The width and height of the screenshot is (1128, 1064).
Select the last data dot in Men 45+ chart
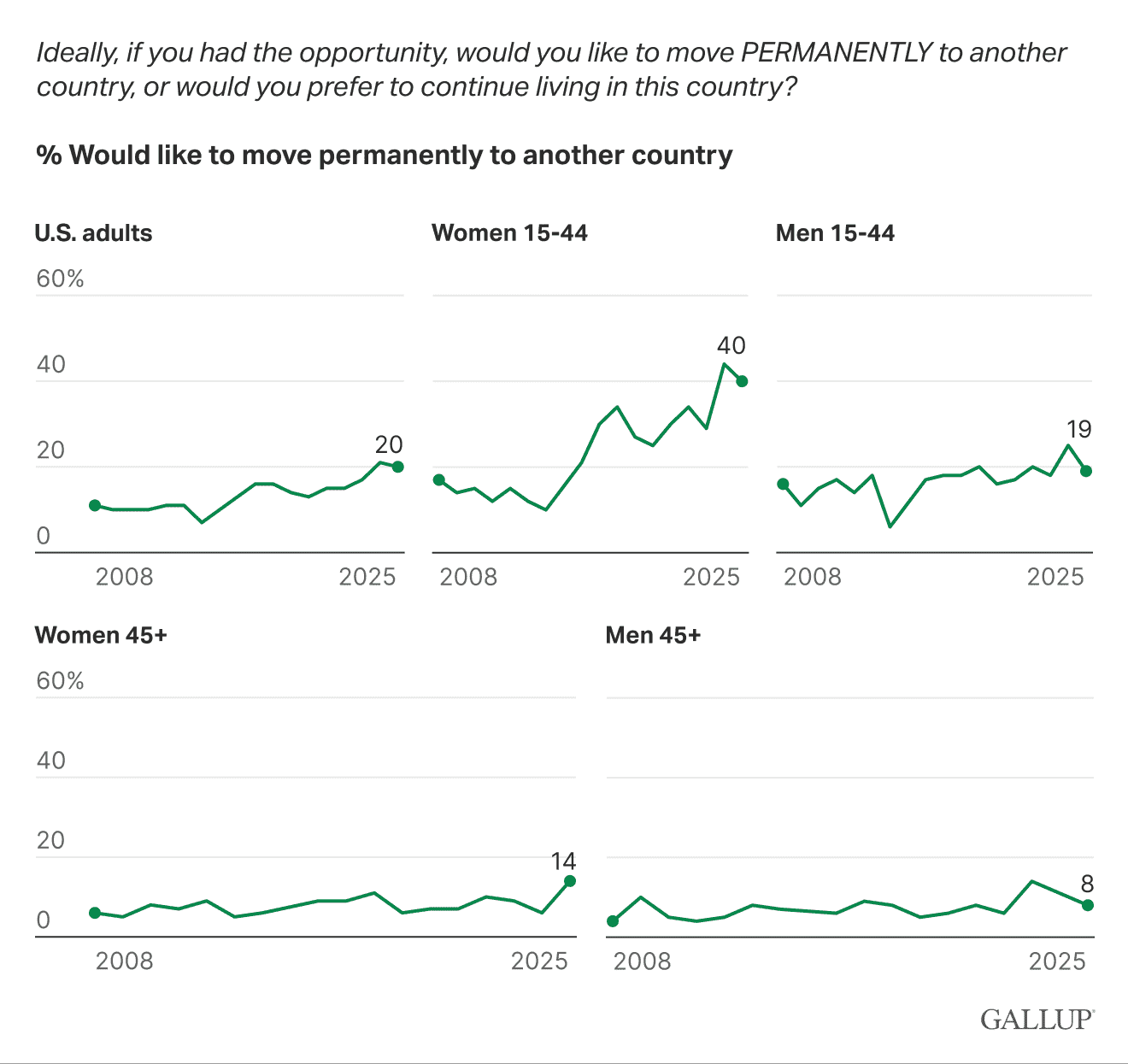click(1088, 905)
